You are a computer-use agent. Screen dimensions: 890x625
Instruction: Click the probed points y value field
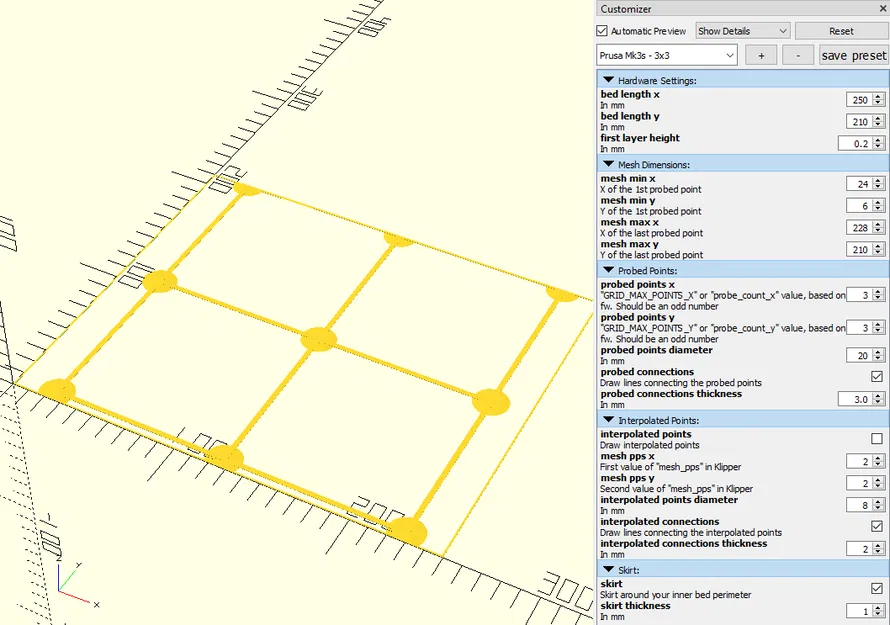[859, 328]
